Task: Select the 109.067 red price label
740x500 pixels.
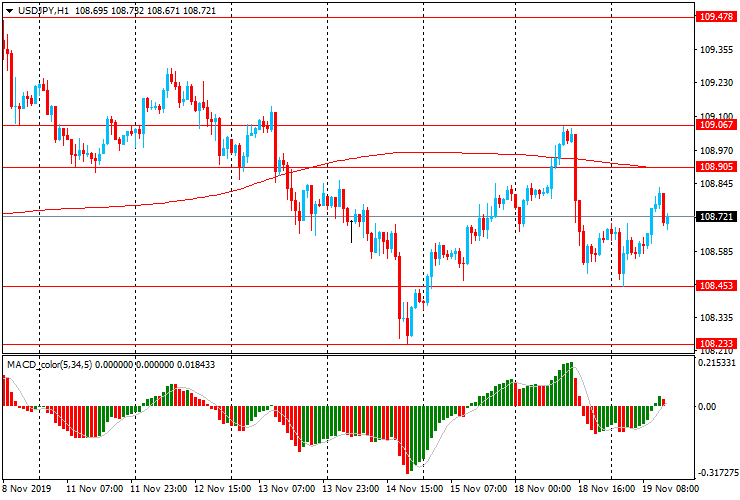Action: coord(716,125)
